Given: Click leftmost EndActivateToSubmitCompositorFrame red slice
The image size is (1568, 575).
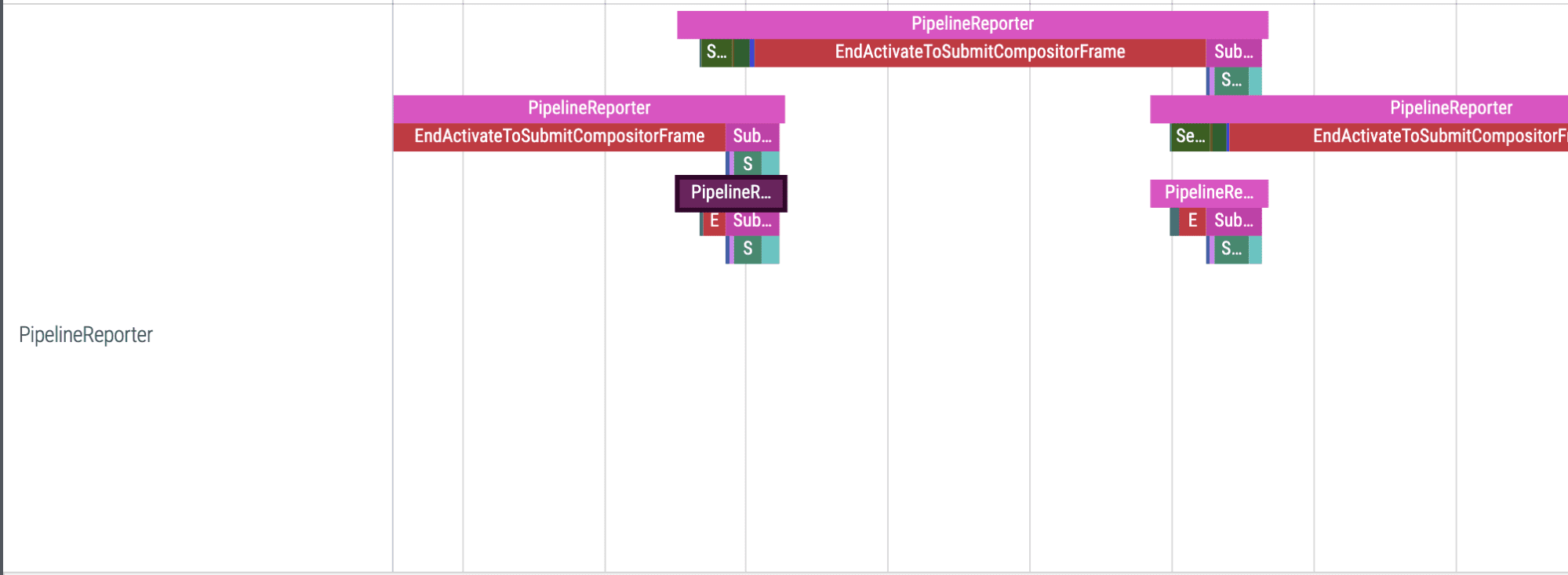Looking at the screenshot, I should pyautogui.click(x=558, y=136).
